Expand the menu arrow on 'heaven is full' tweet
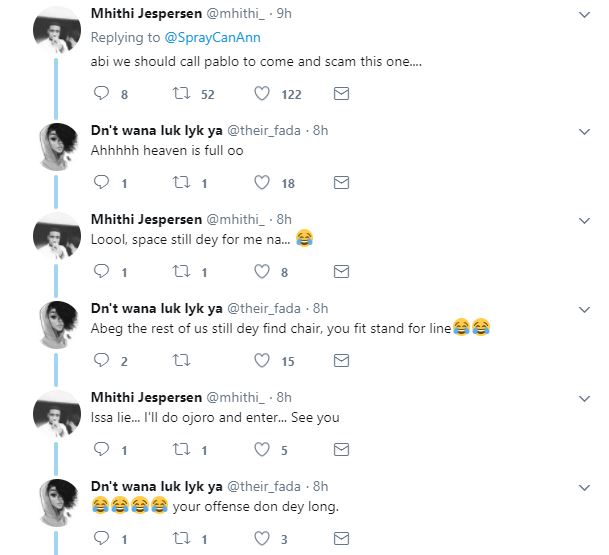Screen dimensions: 609x555 585,131
